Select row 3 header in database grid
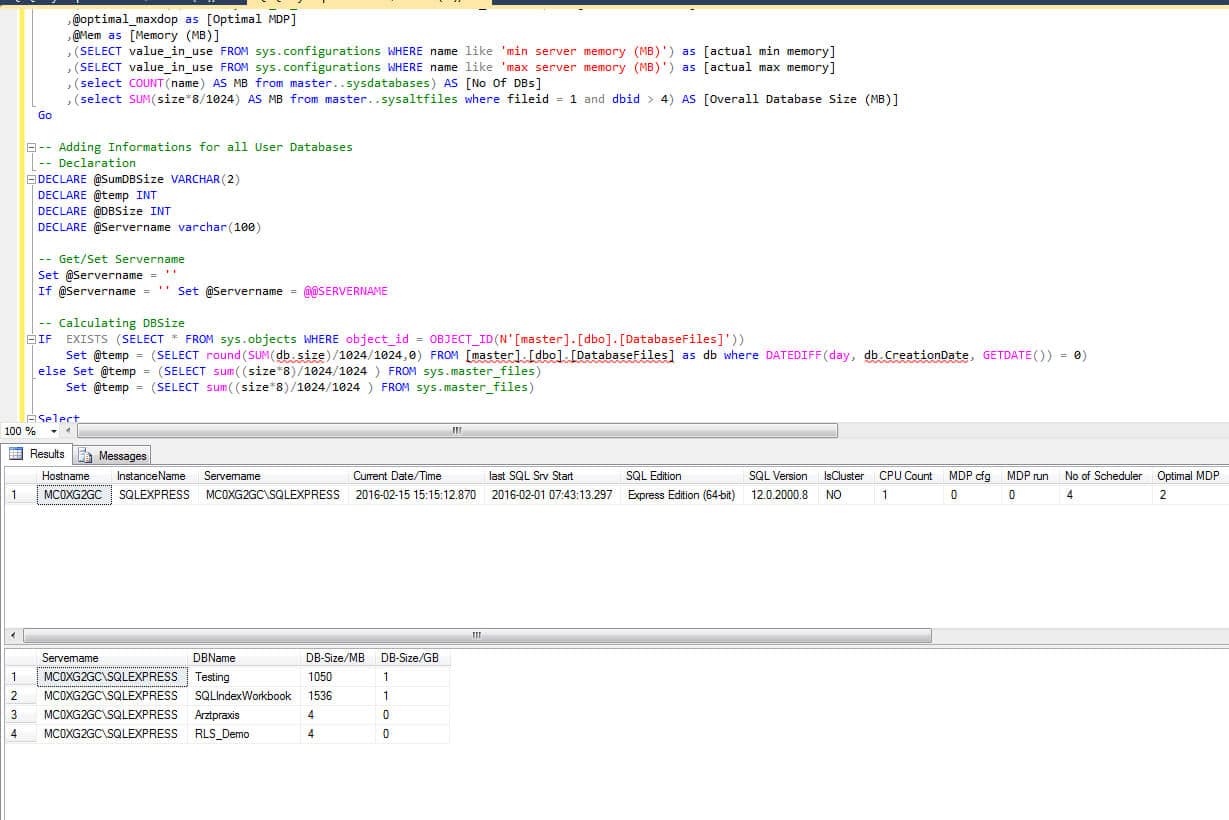Screen dimensions: 1229x820 click(20, 715)
